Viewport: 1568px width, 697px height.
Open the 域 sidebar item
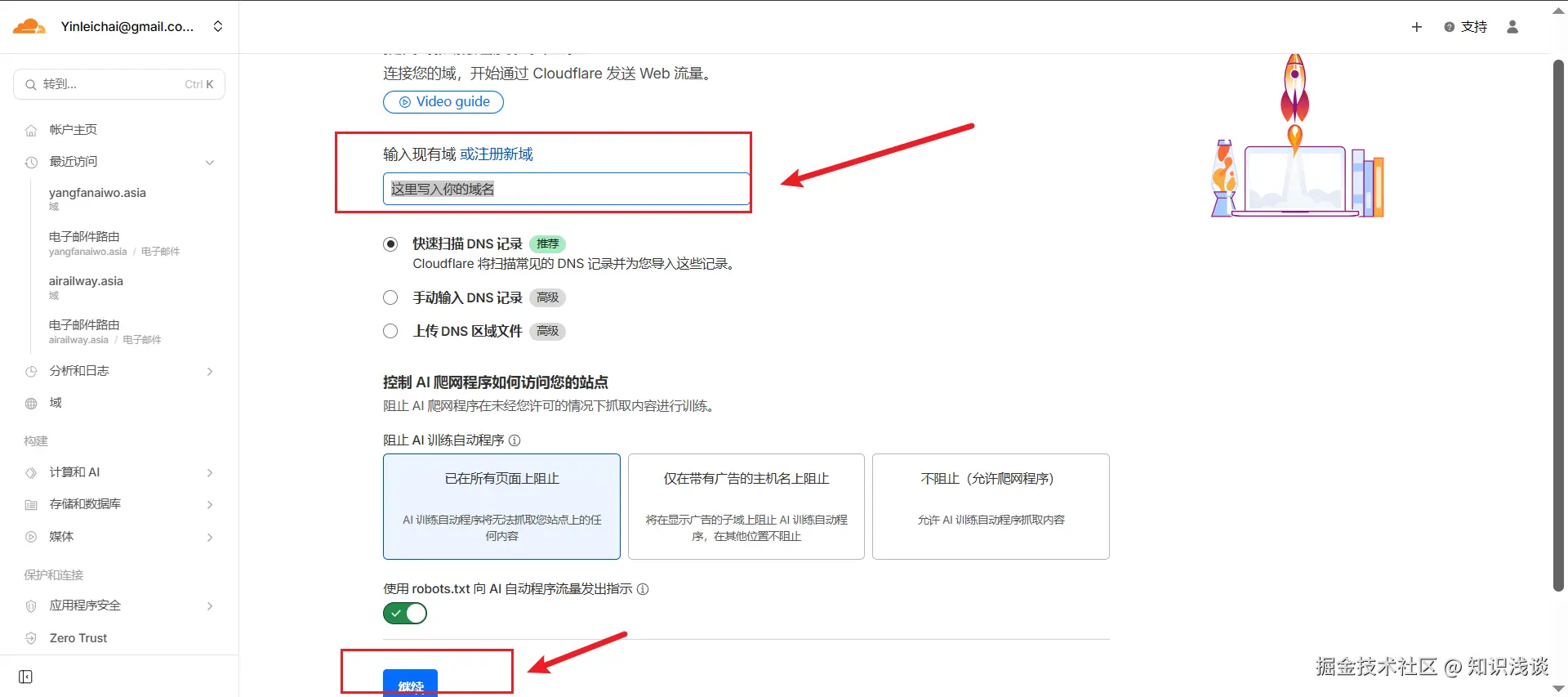56,403
